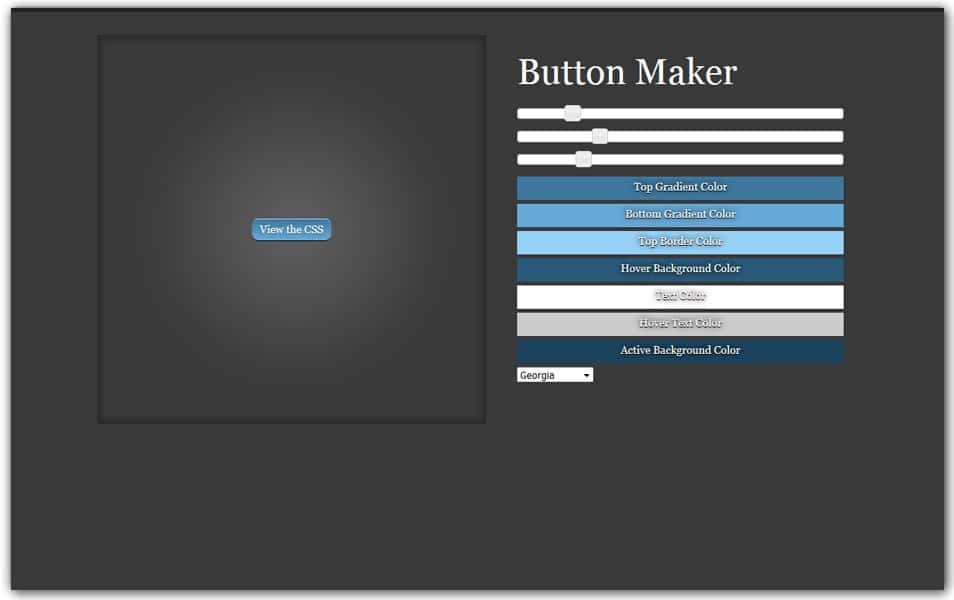Screen dimensions: 954x600
Task: Click the View the CSS preview button
Action: [290, 229]
